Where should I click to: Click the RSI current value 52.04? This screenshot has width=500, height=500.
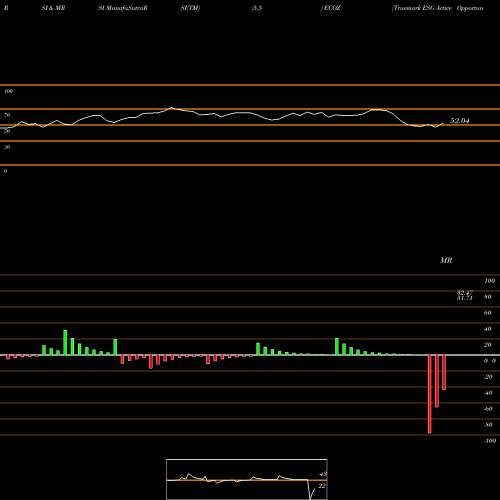460,121
